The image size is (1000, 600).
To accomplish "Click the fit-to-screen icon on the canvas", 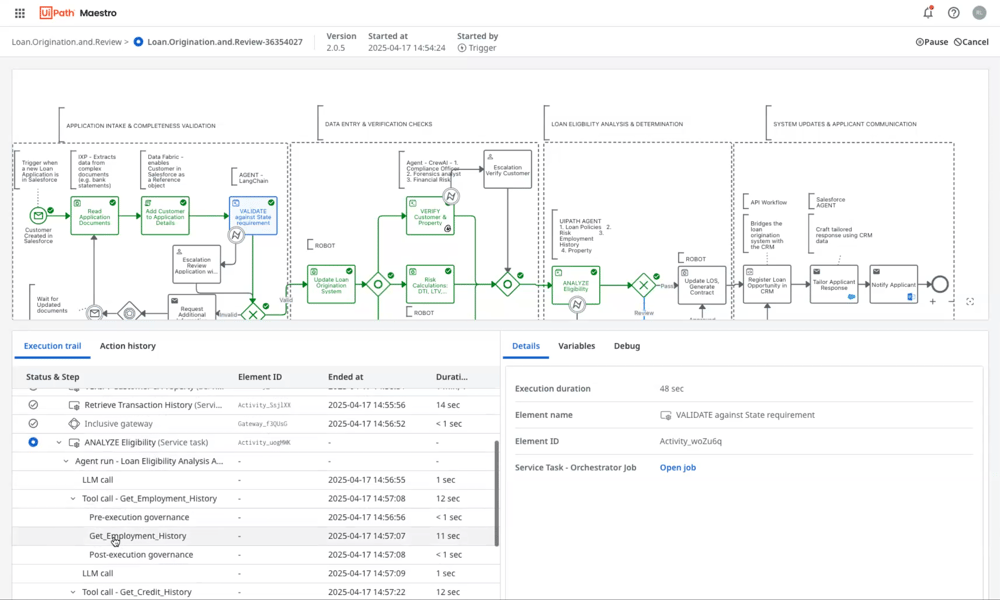I will click(x=970, y=302).
